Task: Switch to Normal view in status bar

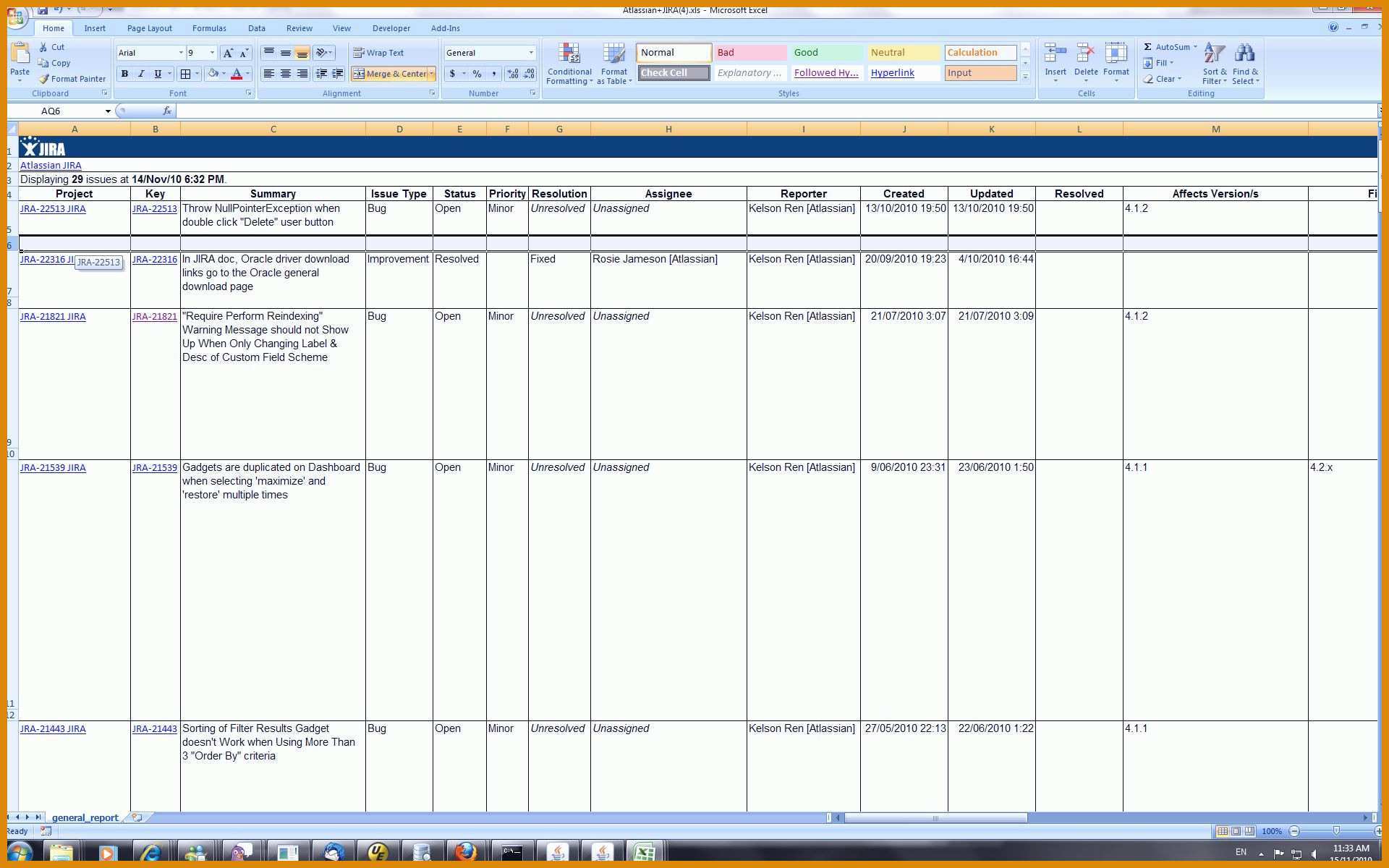Action: tap(1222, 831)
